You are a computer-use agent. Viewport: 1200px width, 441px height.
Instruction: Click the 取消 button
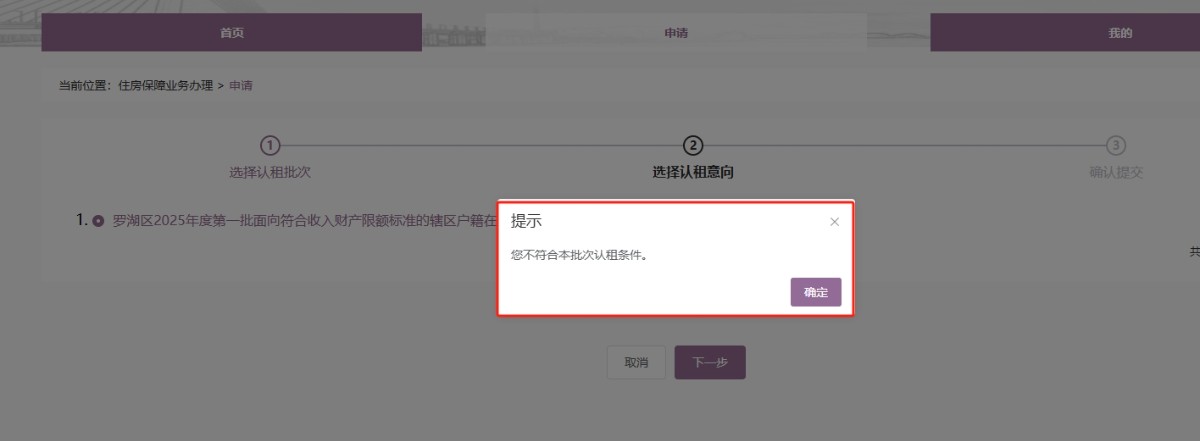point(636,362)
